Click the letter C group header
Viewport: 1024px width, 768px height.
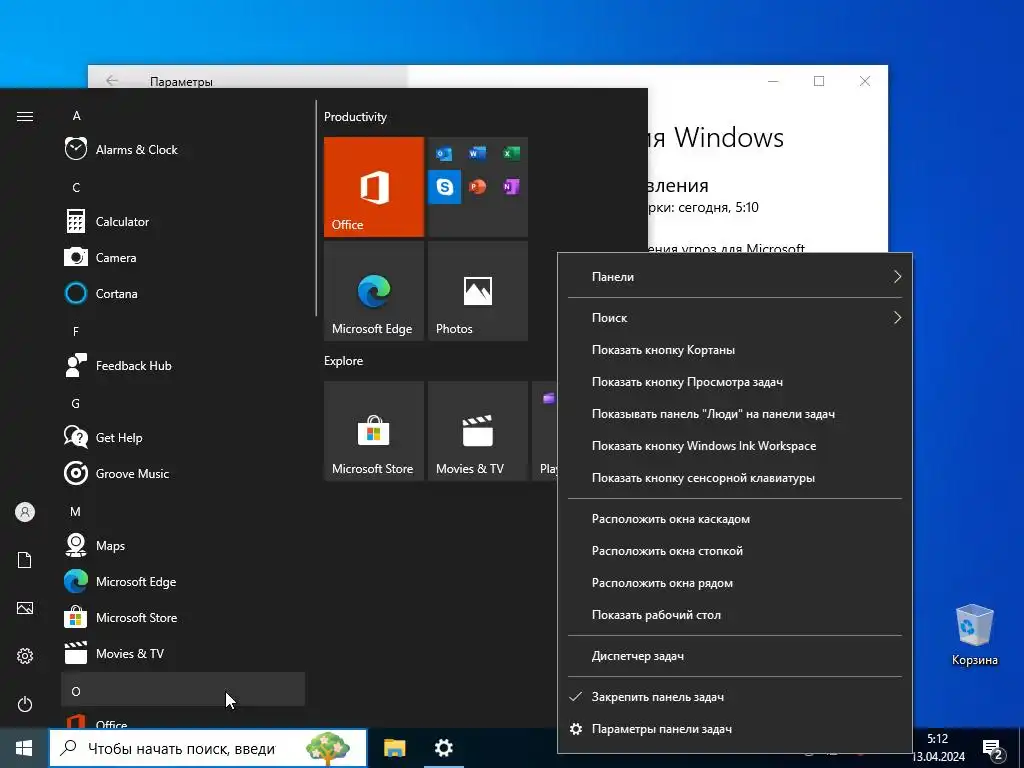183,187
